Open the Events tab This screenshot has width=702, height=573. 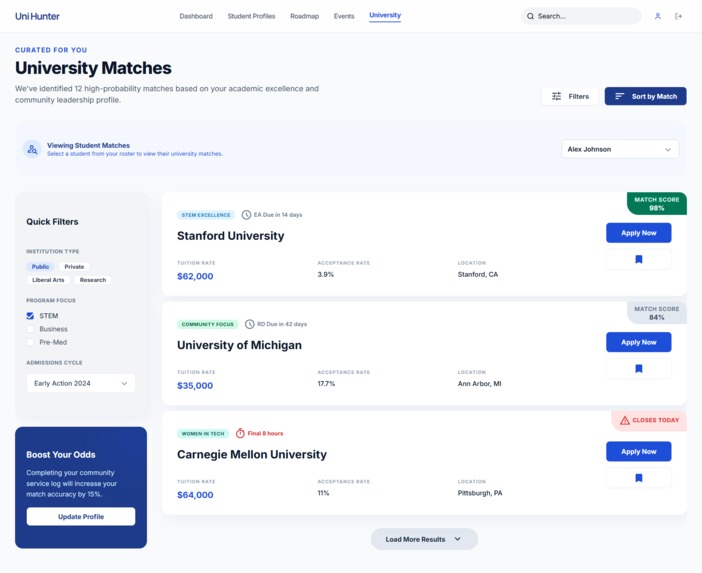[344, 16]
